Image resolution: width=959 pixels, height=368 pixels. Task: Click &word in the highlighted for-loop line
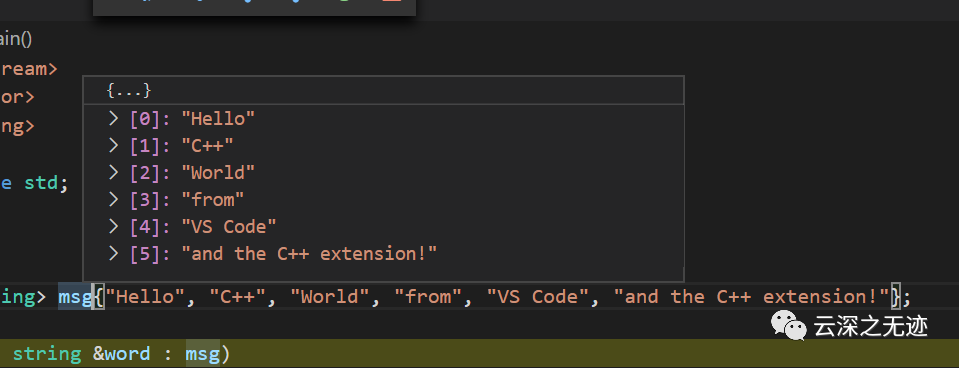pos(121,354)
